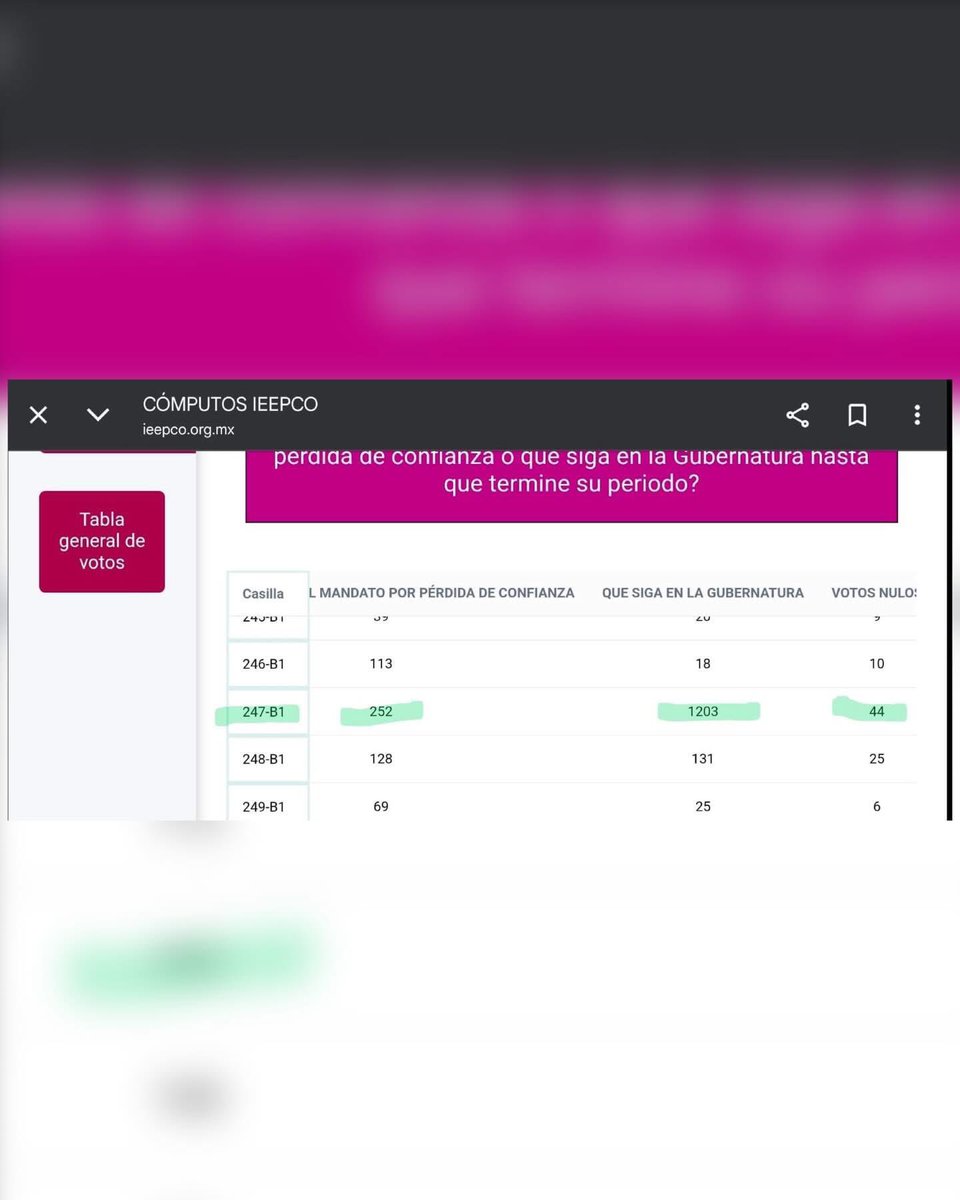Click the null votes value 44
The height and width of the screenshot is (1200, 960).
pyautogui.click(x=877, y=712)
